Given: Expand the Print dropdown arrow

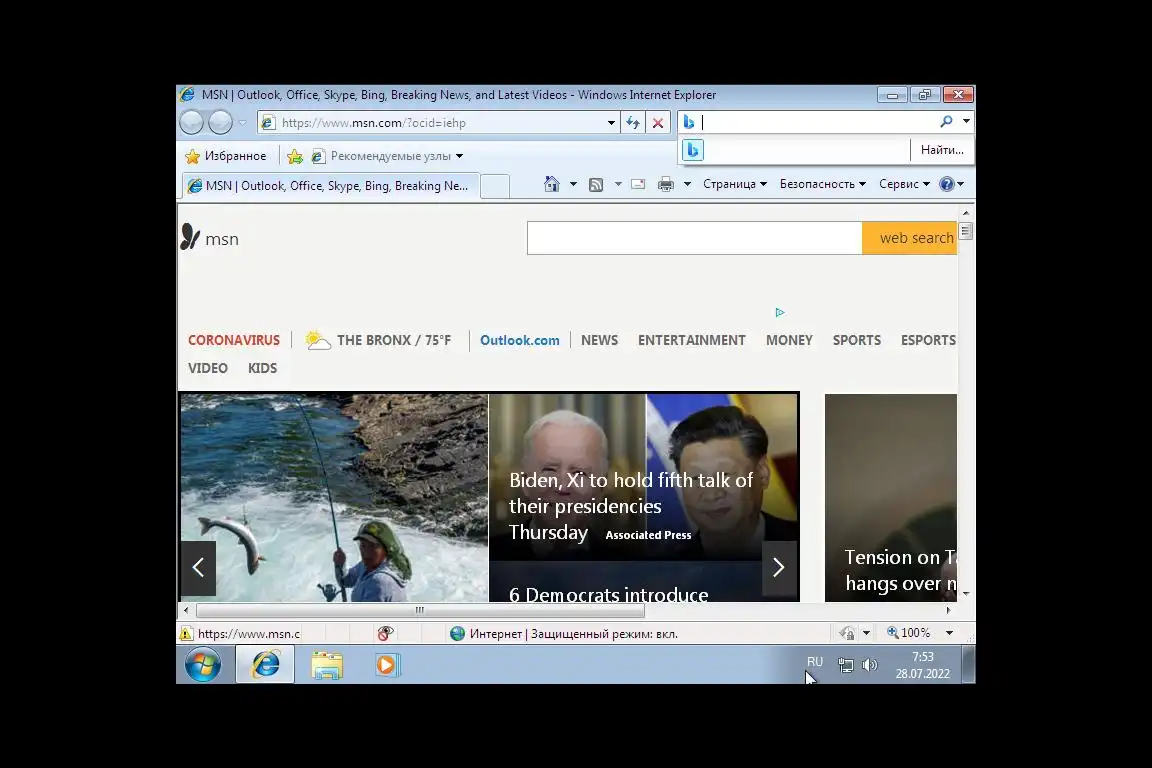Looking at the screenshot, I should pyautogui.click(x=687, y=184).
